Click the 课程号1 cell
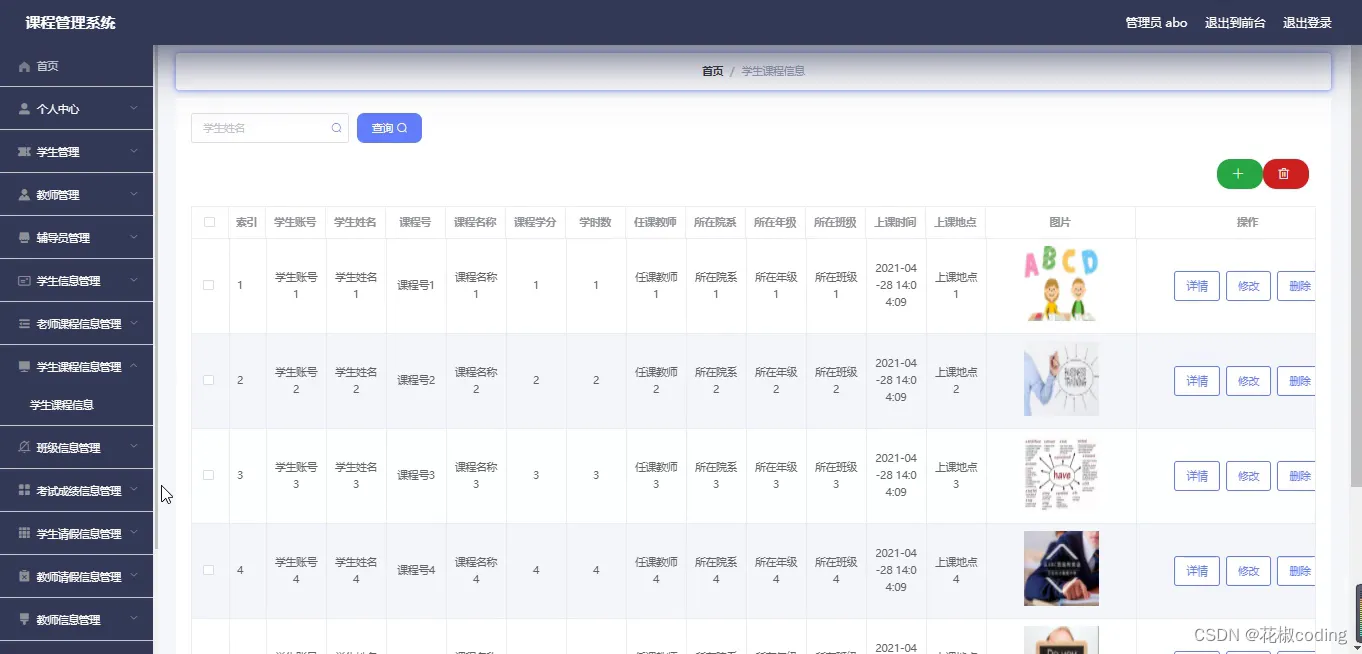This screenshot has width=1362, height=654. (x=416, y=285)
